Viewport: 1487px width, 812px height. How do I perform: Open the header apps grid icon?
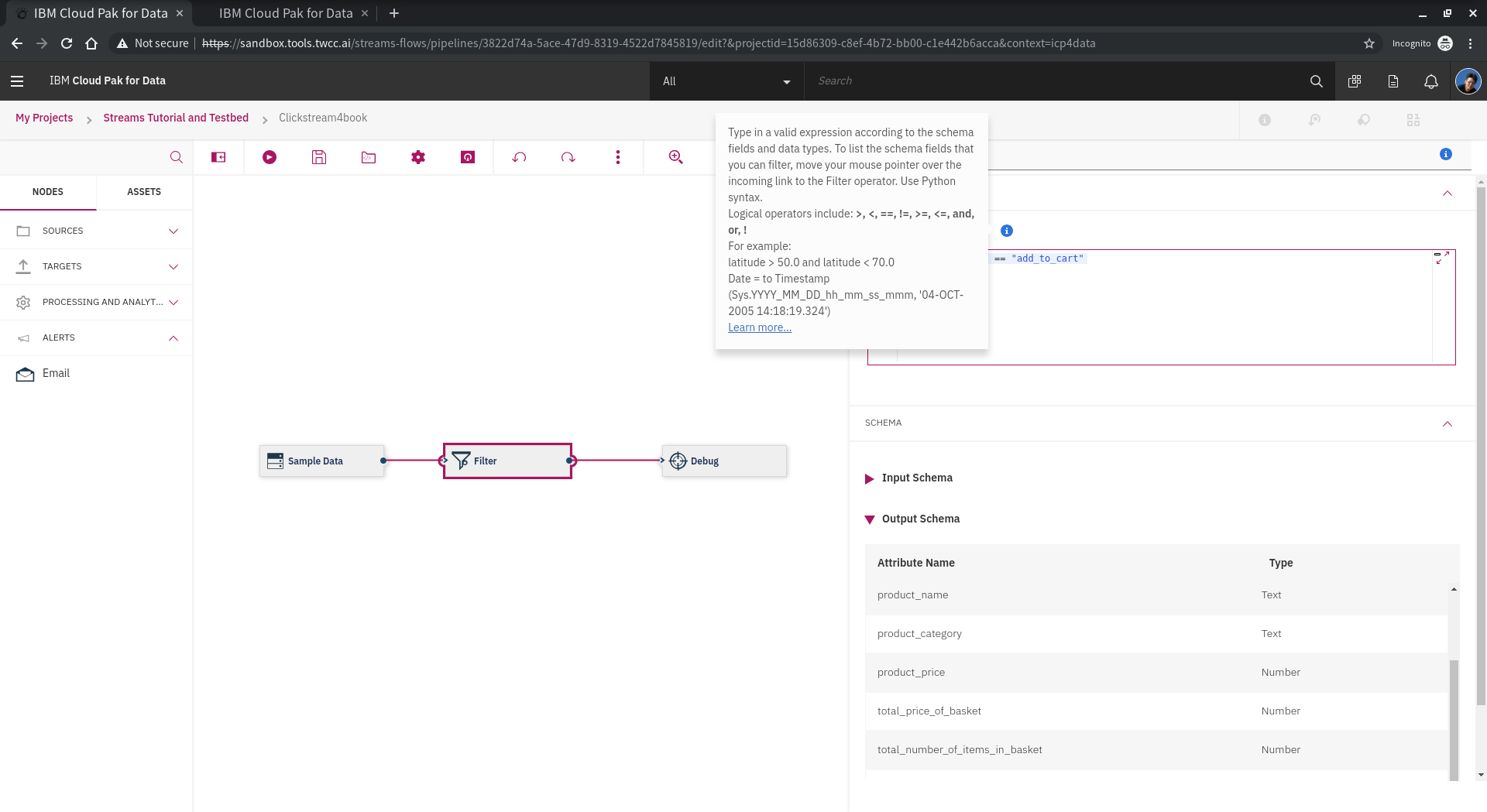tap(1355, 81)
